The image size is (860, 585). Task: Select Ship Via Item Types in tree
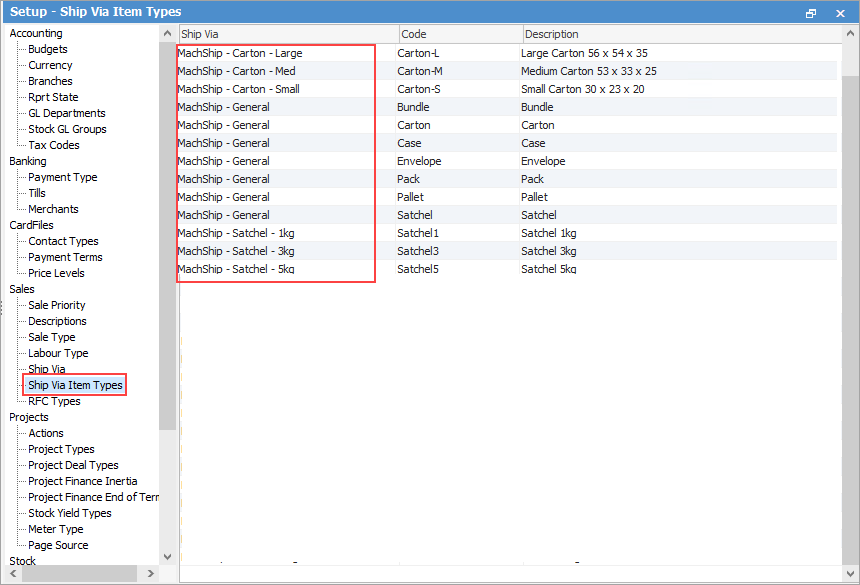(75, 385)
